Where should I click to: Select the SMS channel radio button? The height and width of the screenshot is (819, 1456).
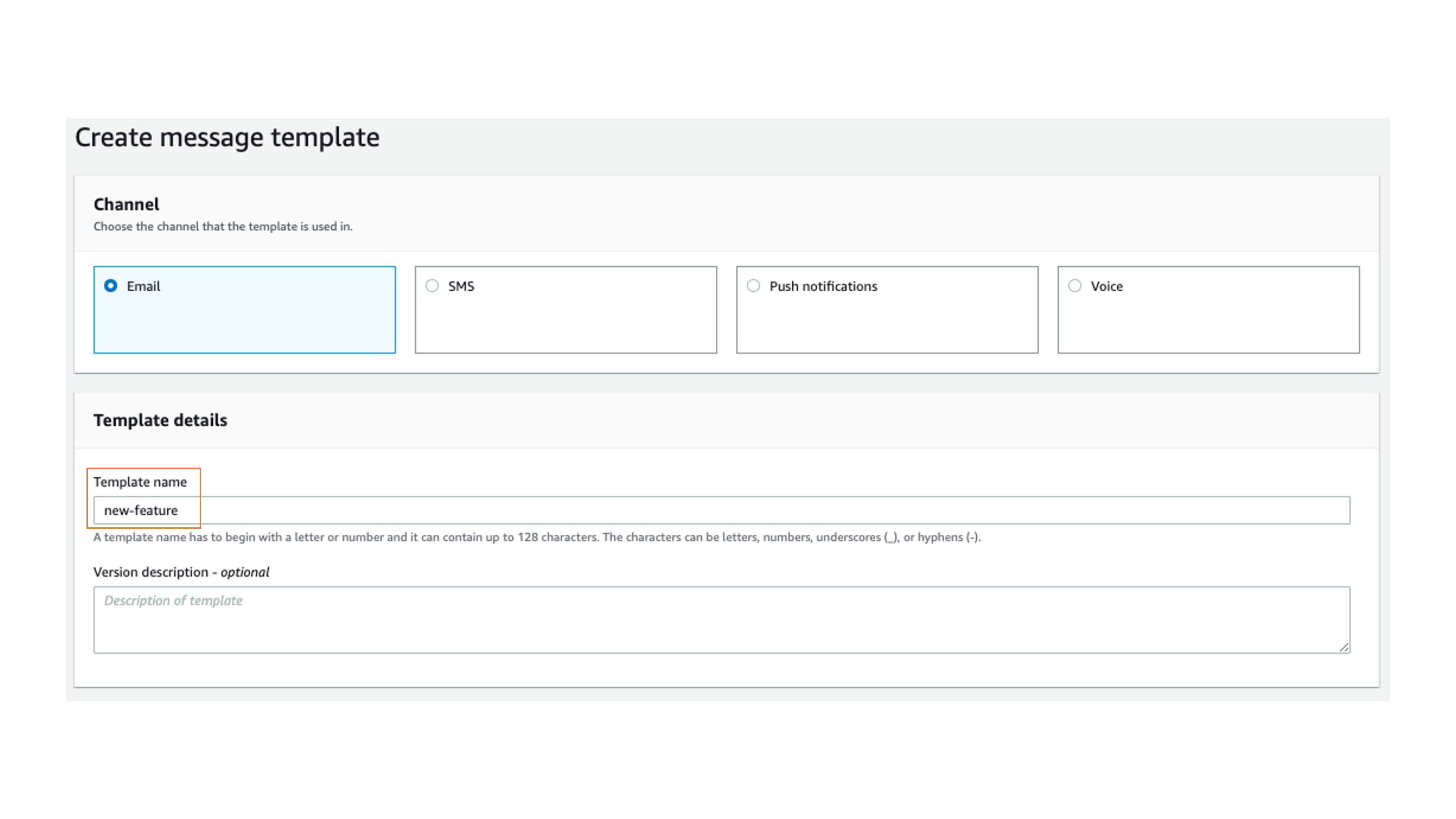tap(432, 286)
